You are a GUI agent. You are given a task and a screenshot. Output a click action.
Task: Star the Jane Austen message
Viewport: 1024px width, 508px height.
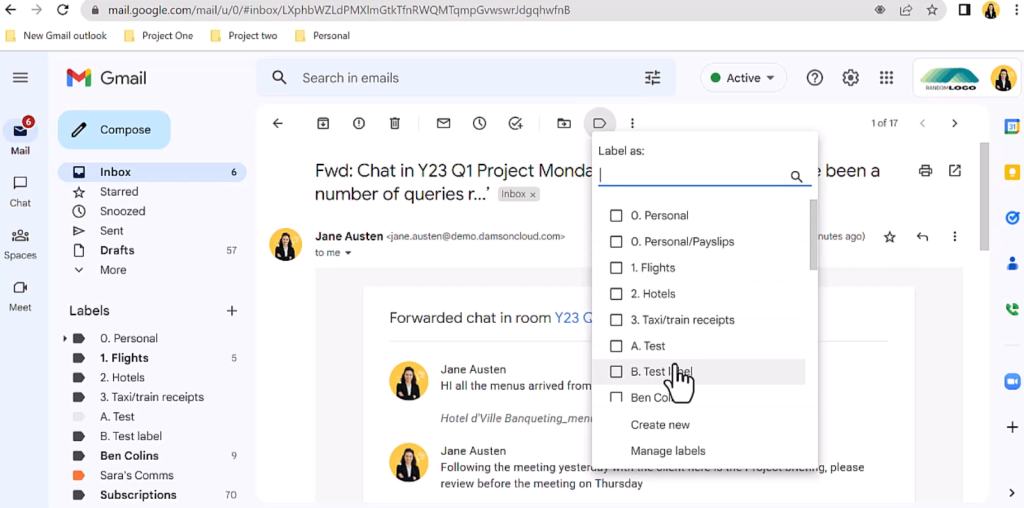click(x=889, y=236)
